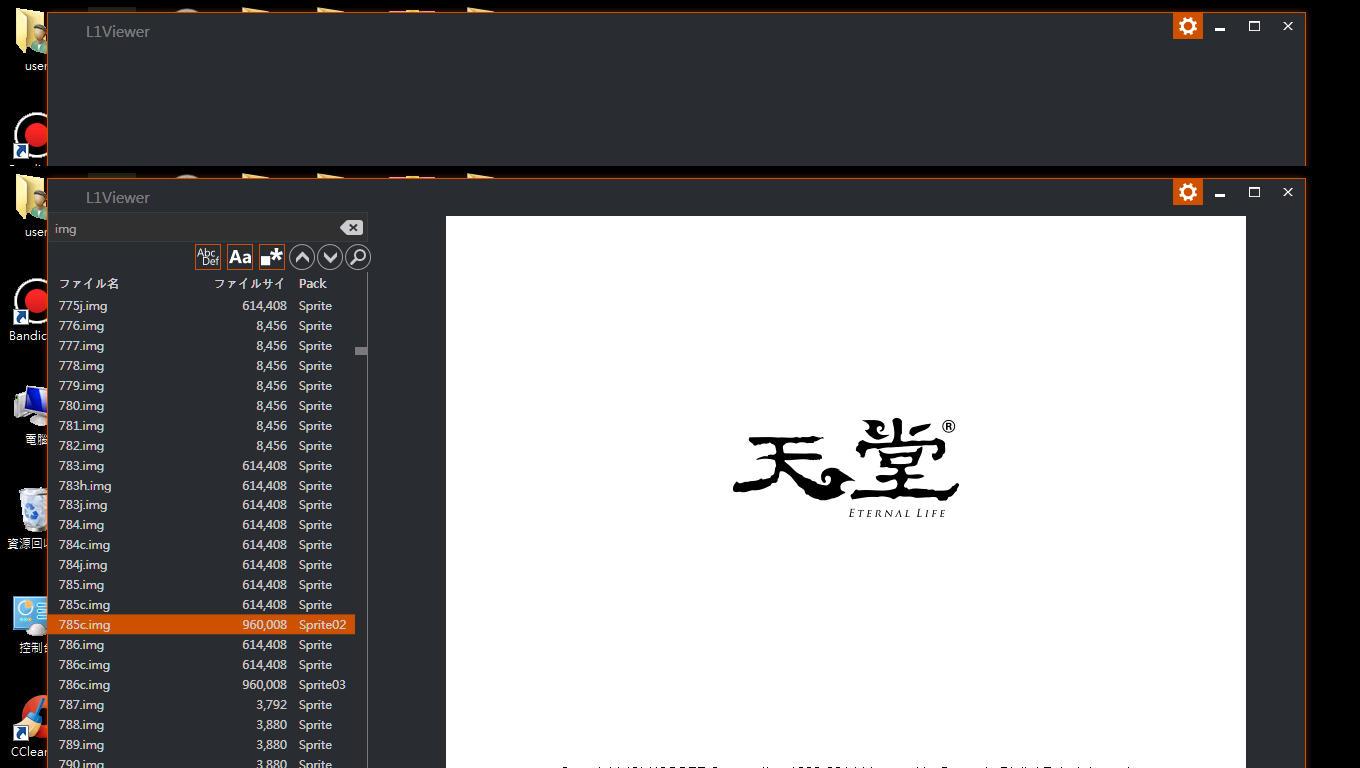The image size is (1360, 768).
Task: Select the 783h.img file
Action: (x=201, y=486)
